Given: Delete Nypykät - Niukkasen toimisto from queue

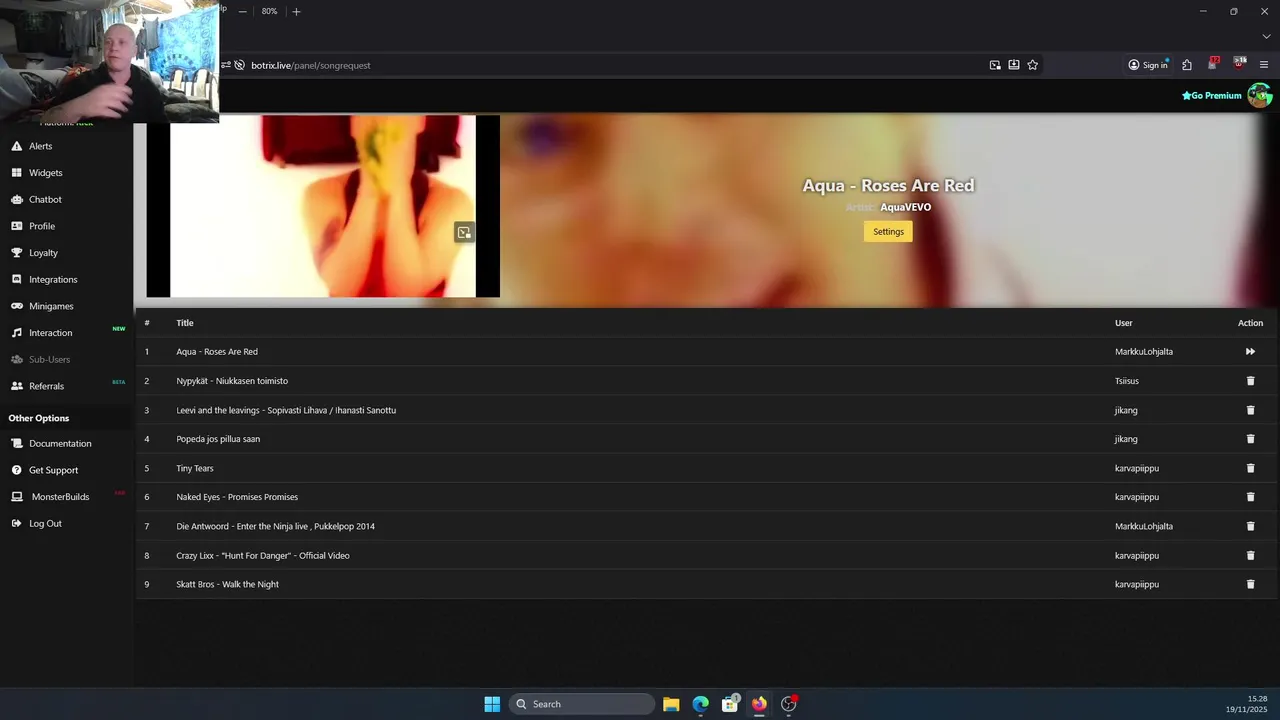Looking at the screenshot, I should 1250,381.
